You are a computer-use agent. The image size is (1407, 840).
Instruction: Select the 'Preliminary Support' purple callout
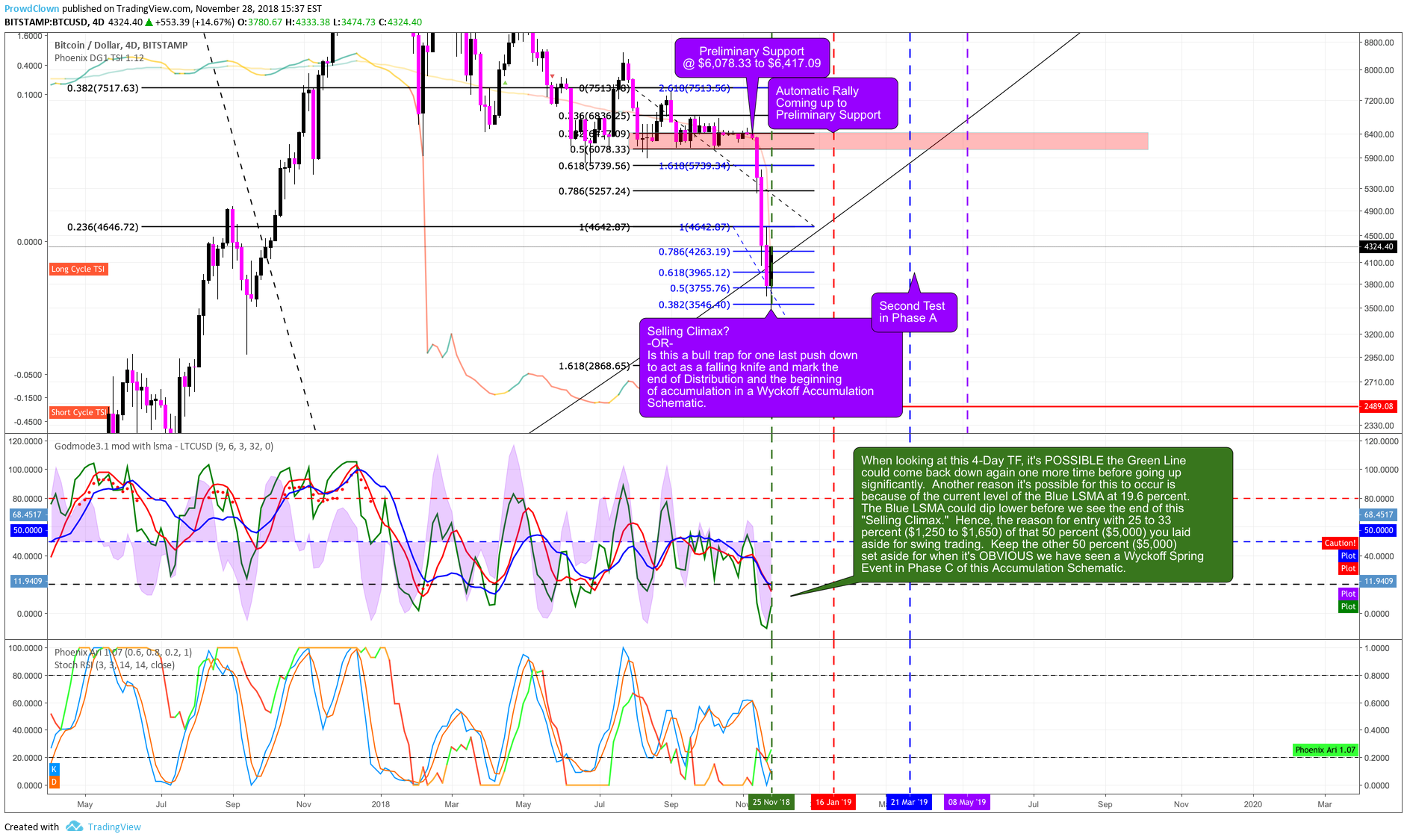pyautogui.click(x=752, y=57)
